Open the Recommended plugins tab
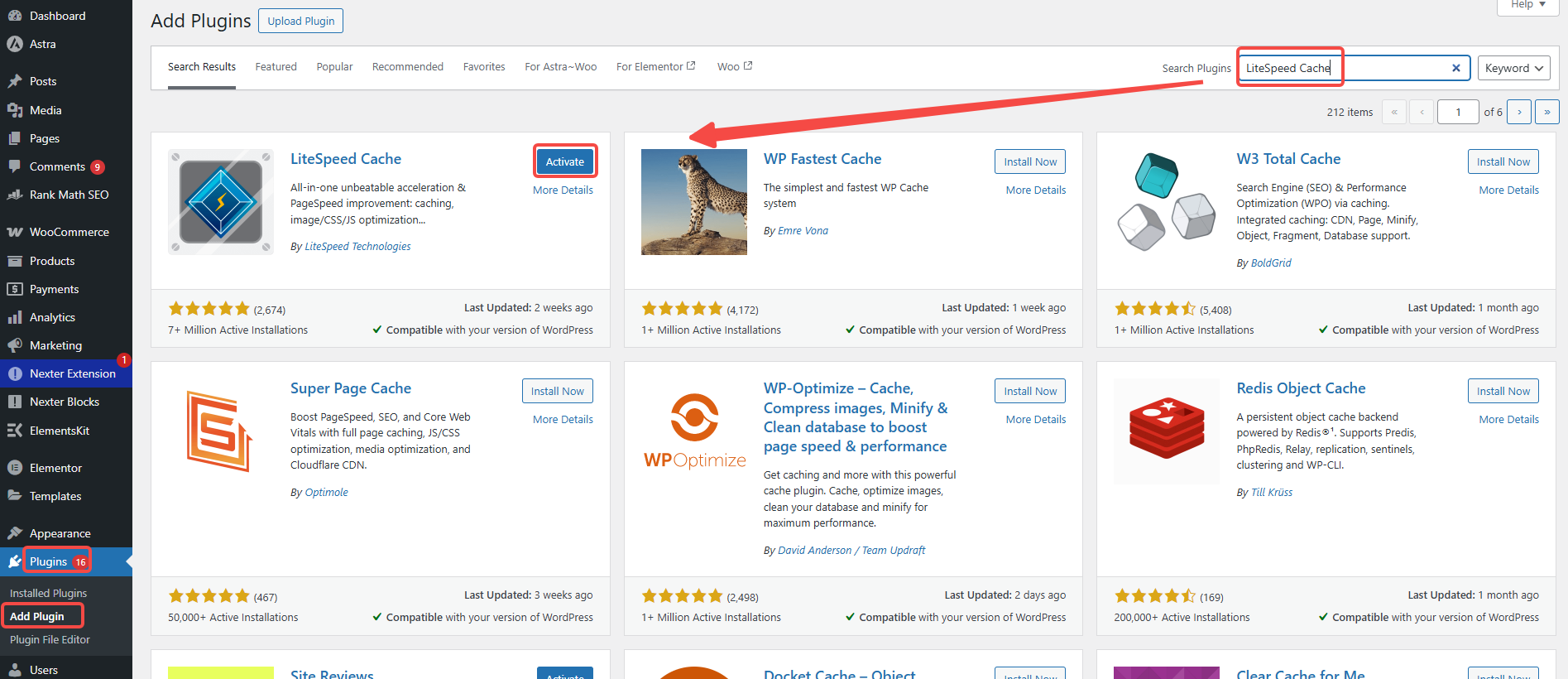The image size is (1568, 679). [407, 67]
